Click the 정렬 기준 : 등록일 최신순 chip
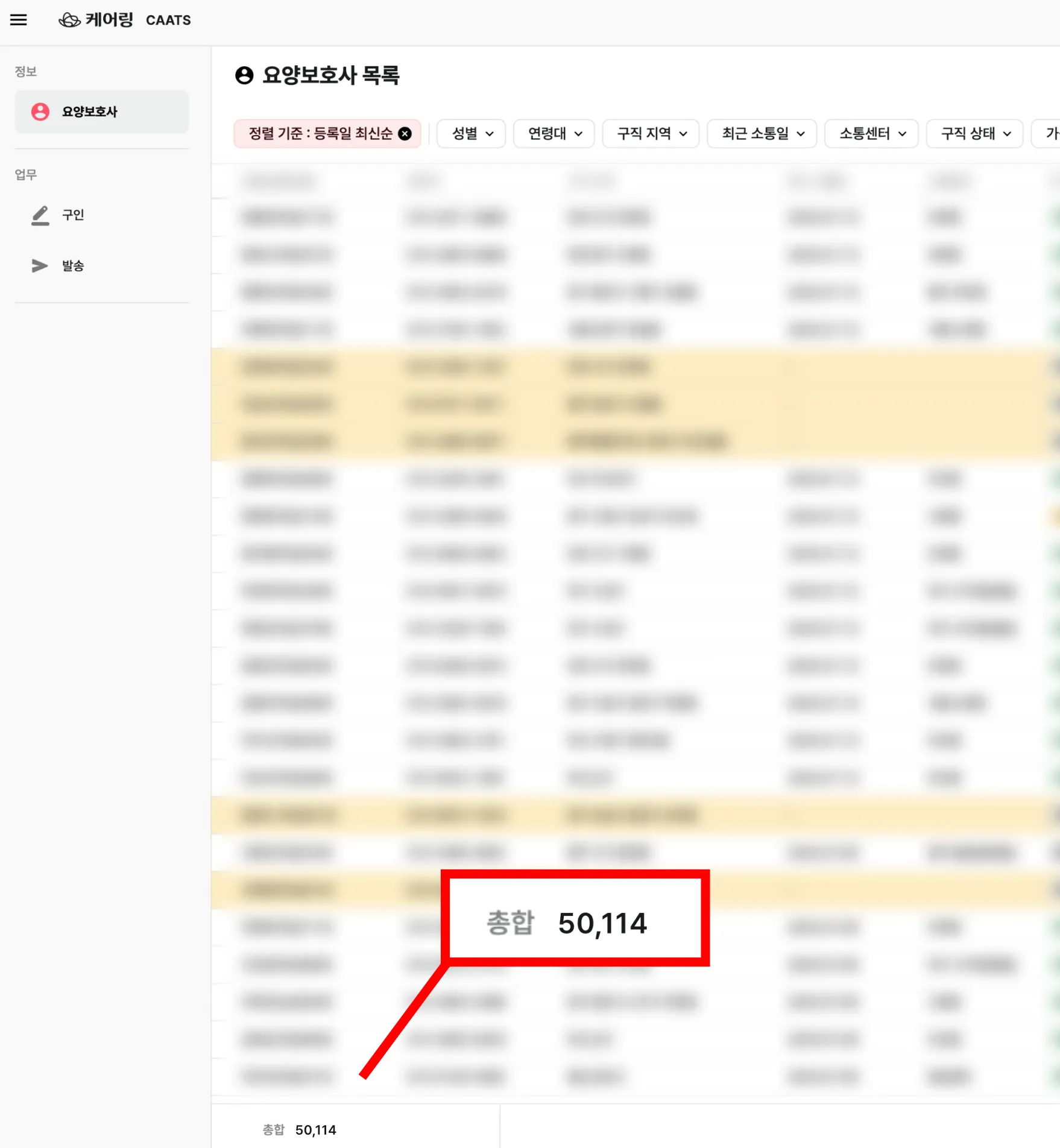1060x1148 pixels. 327,134
